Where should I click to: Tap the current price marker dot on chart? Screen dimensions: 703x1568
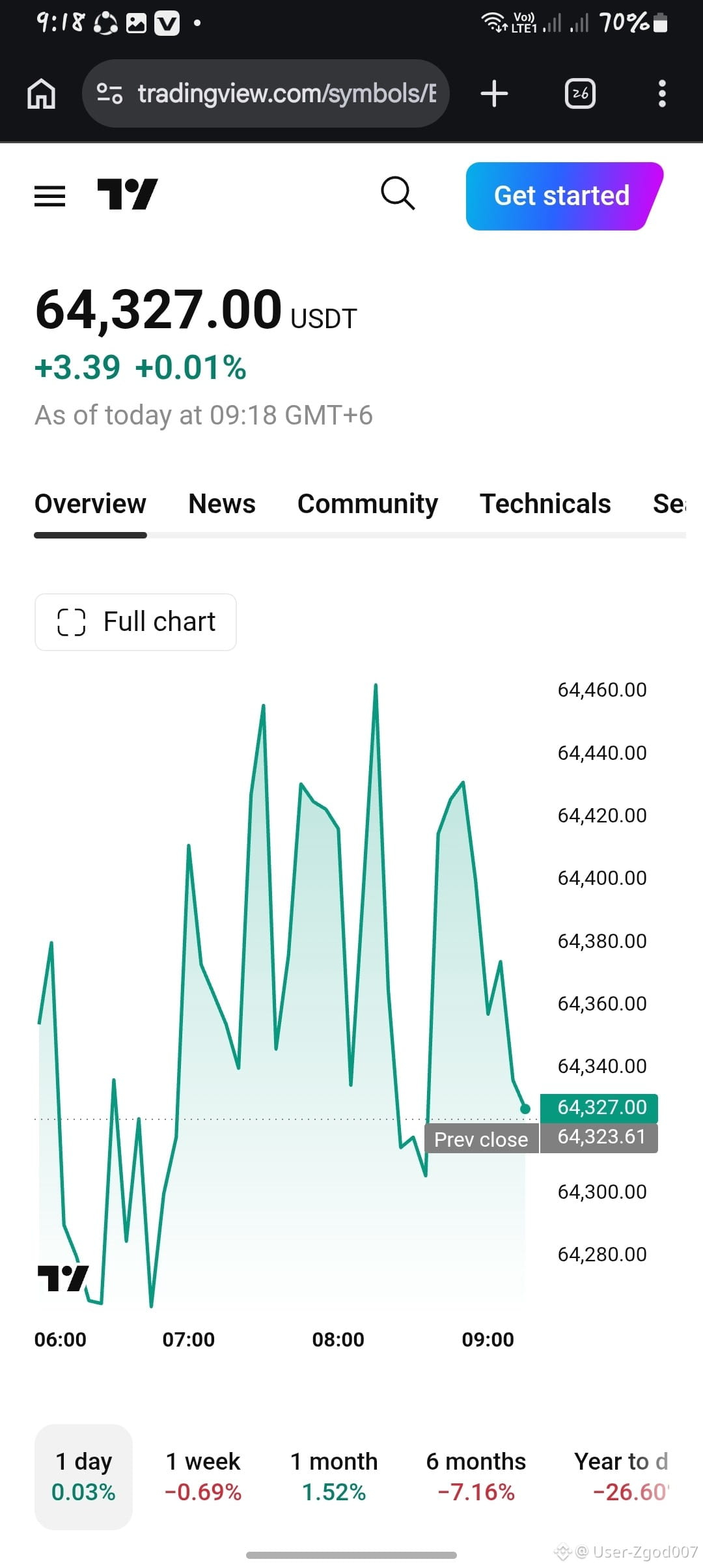click(525, 1109)
